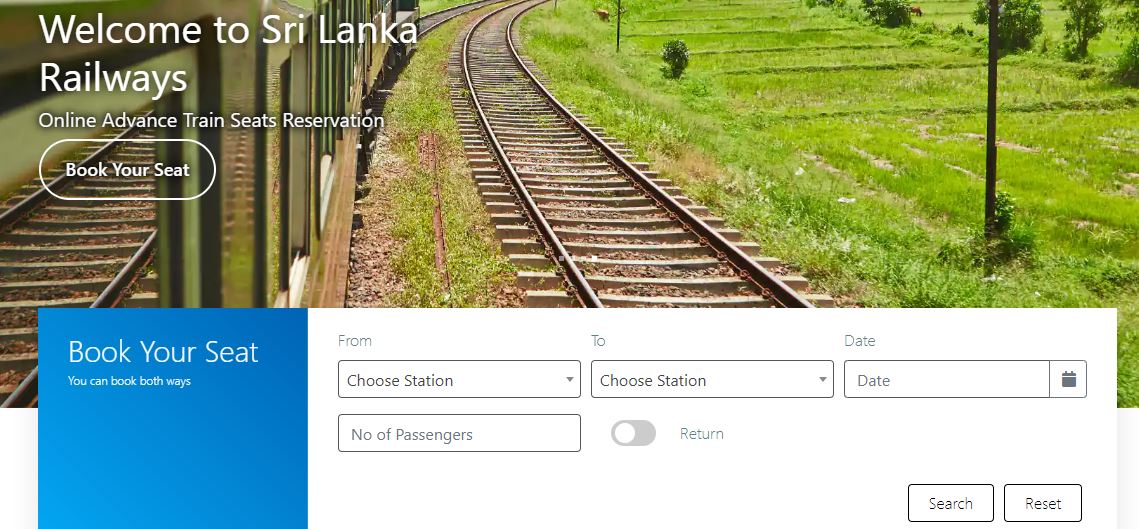
Task: Expand the To Choose Station dropdown
Action: [x=712, y=379]
